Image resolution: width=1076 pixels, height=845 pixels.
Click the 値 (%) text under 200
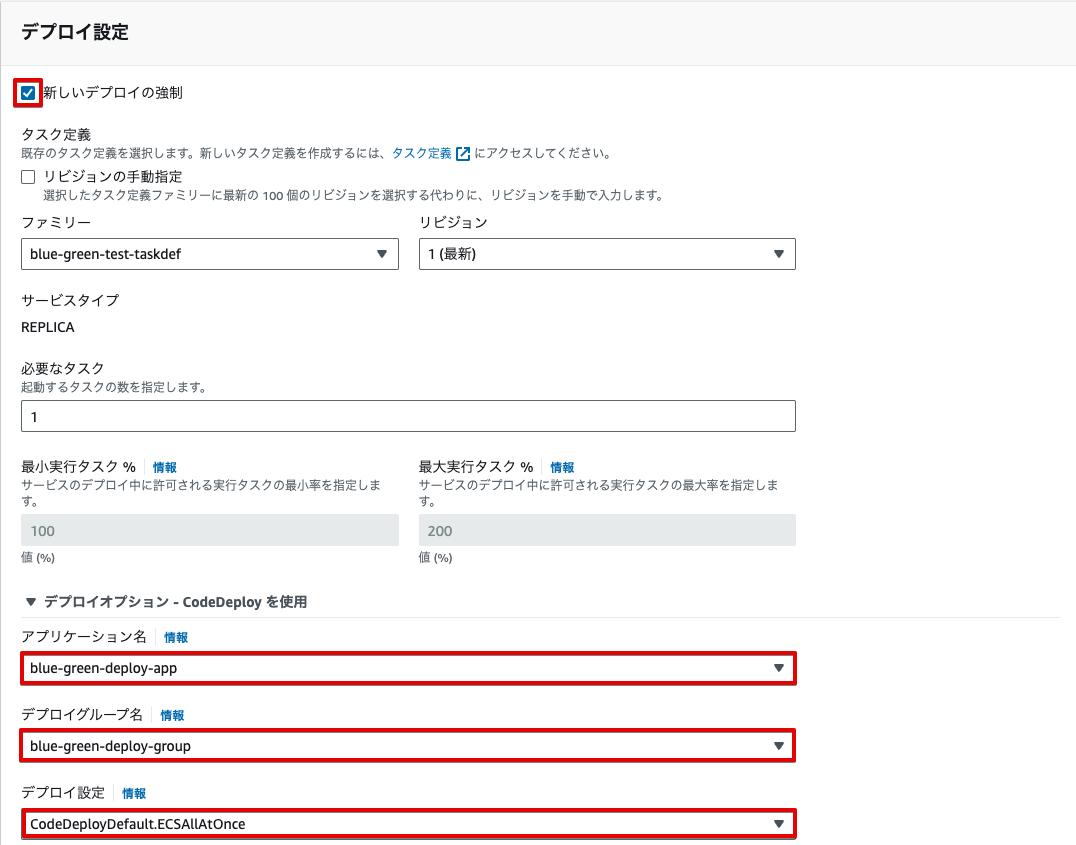(x=435, y=557)
